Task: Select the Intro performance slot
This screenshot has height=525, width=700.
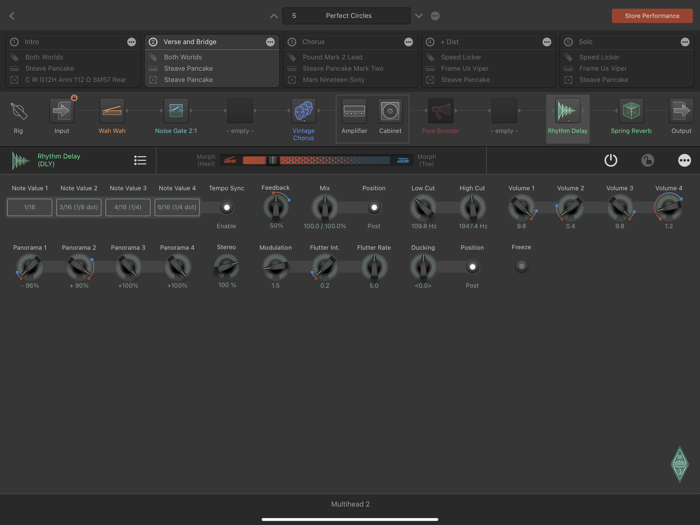Action: (x=73, y=61)
